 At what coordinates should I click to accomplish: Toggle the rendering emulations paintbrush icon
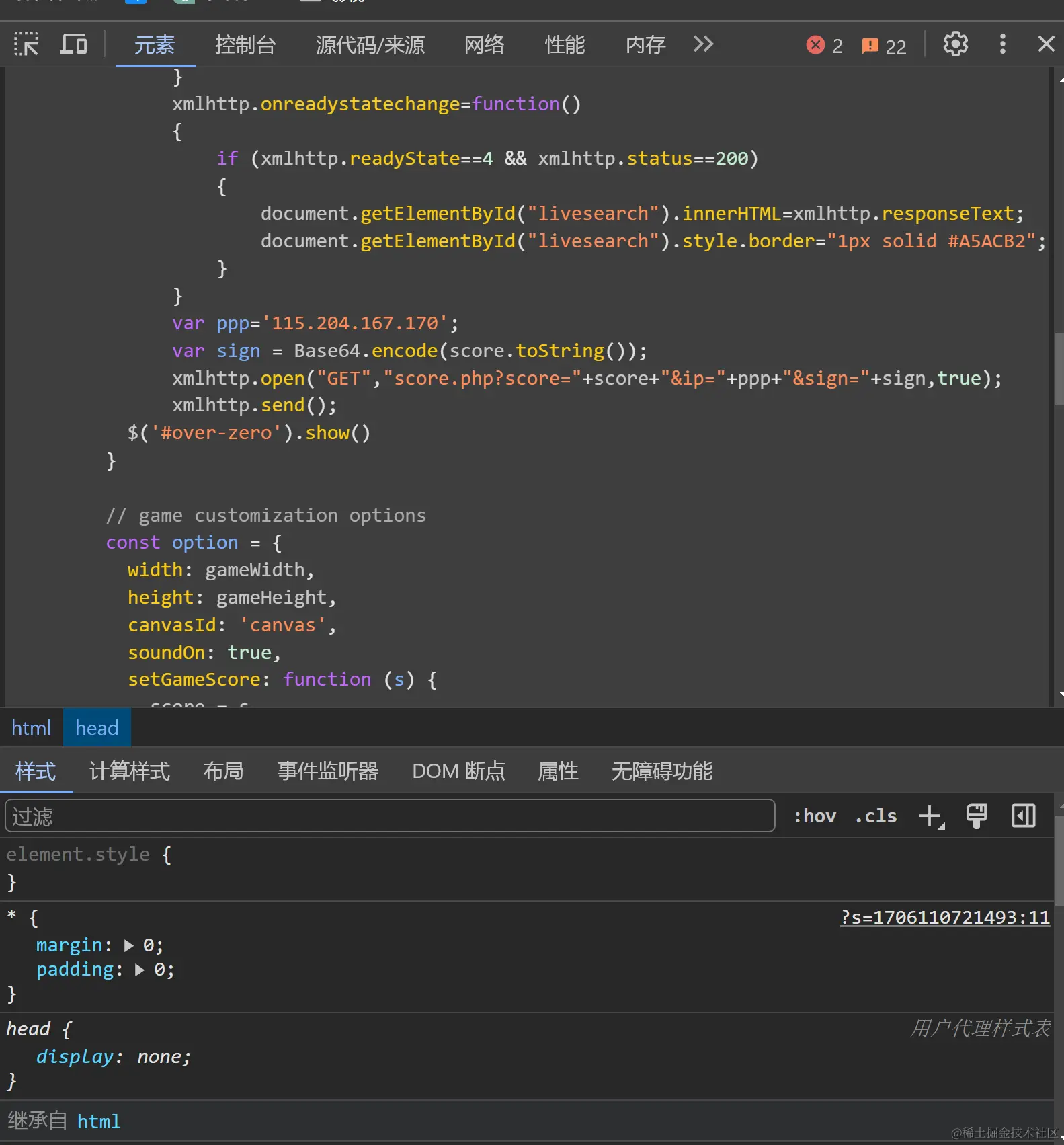976,816
